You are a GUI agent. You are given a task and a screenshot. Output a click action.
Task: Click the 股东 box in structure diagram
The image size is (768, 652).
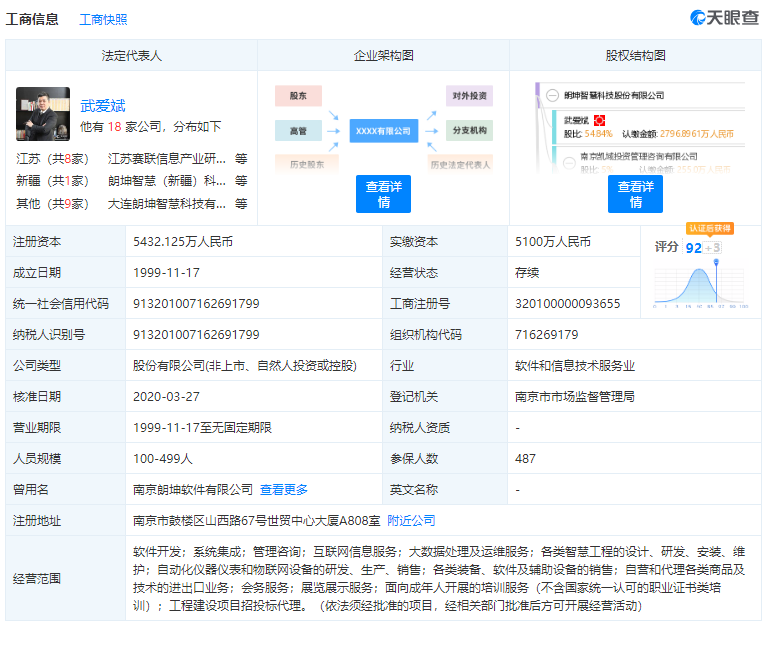298,96
